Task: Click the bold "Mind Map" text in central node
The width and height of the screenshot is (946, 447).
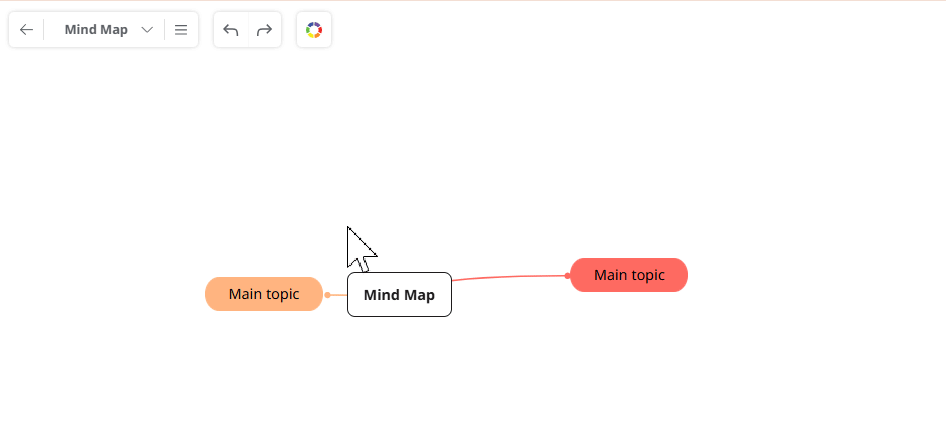Action: (399, 295)
